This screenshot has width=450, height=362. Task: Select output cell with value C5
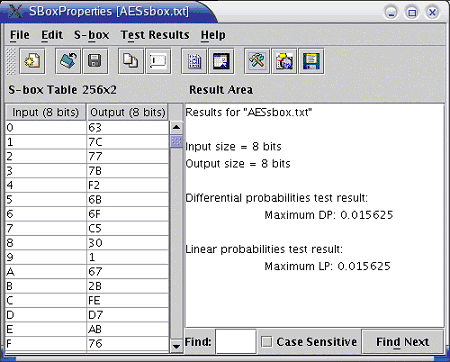tap(128, 229)
